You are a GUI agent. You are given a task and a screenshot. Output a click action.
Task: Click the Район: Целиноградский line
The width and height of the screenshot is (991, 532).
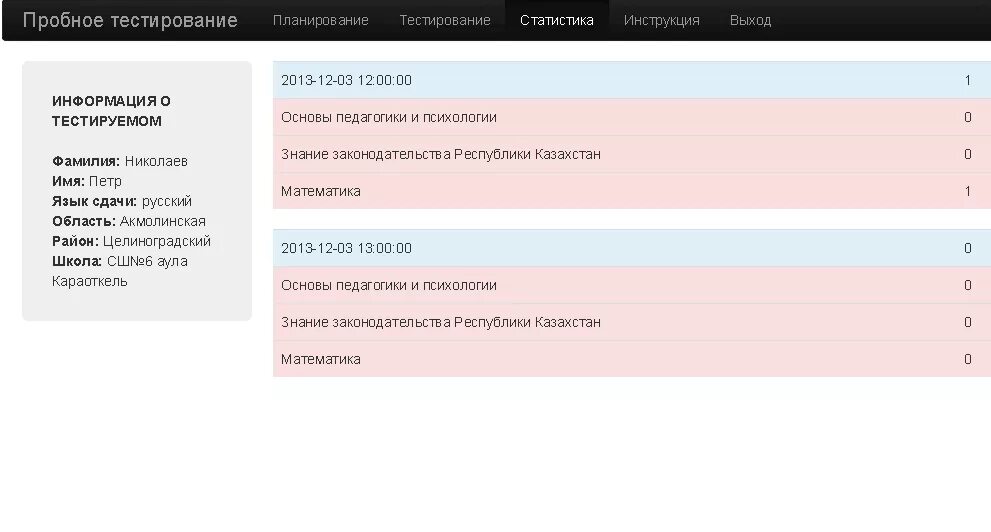(131, 241)
